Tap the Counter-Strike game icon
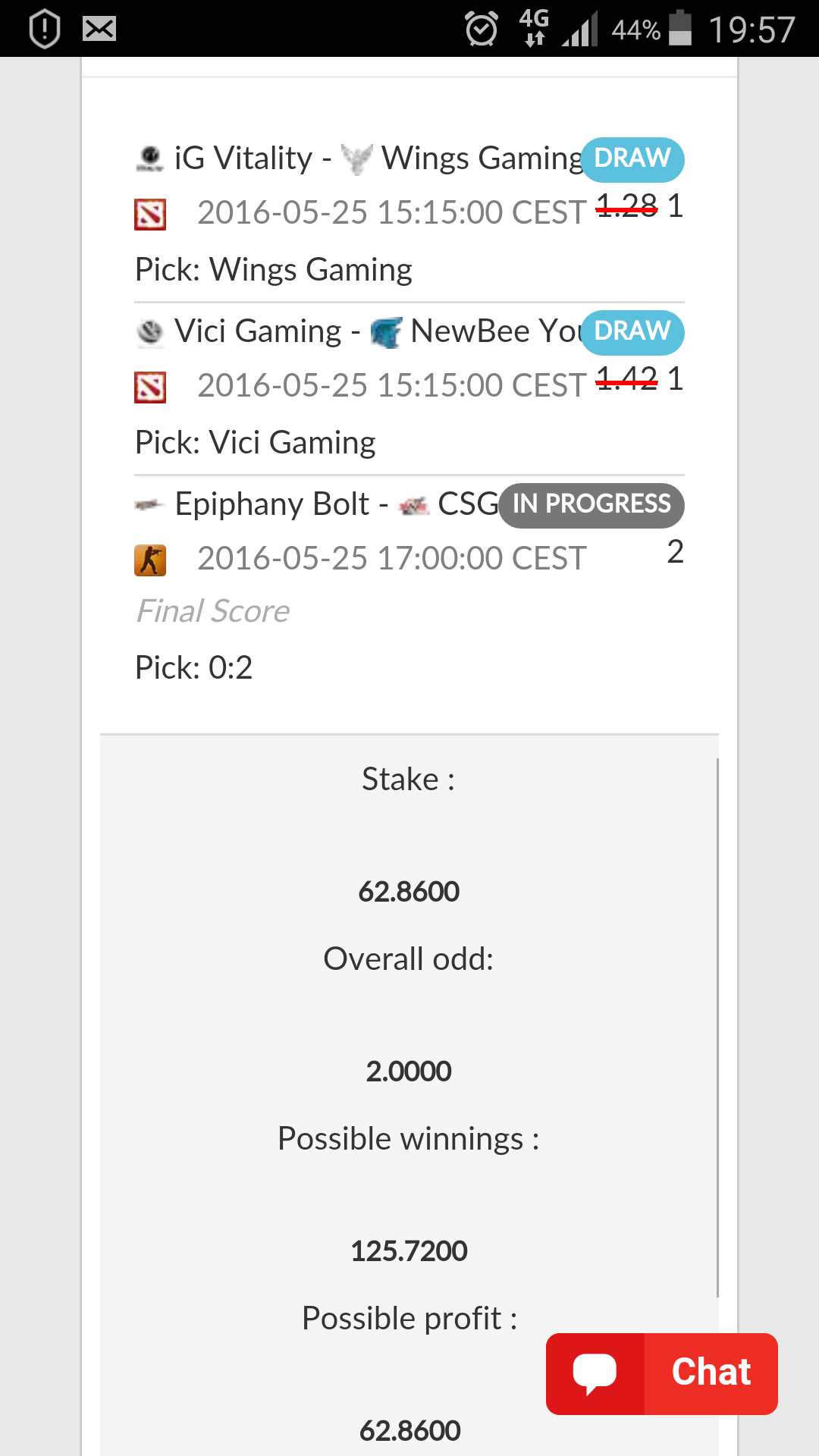The width and height of the screenshot is (819, 1456). tap(150, 560)
